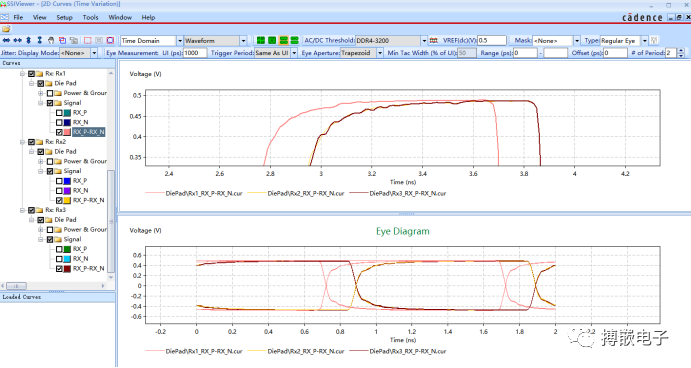Click the curves panel horizontal scrollbar thumb
Viewport: 691px width, 368px height.
coord(16,286)
